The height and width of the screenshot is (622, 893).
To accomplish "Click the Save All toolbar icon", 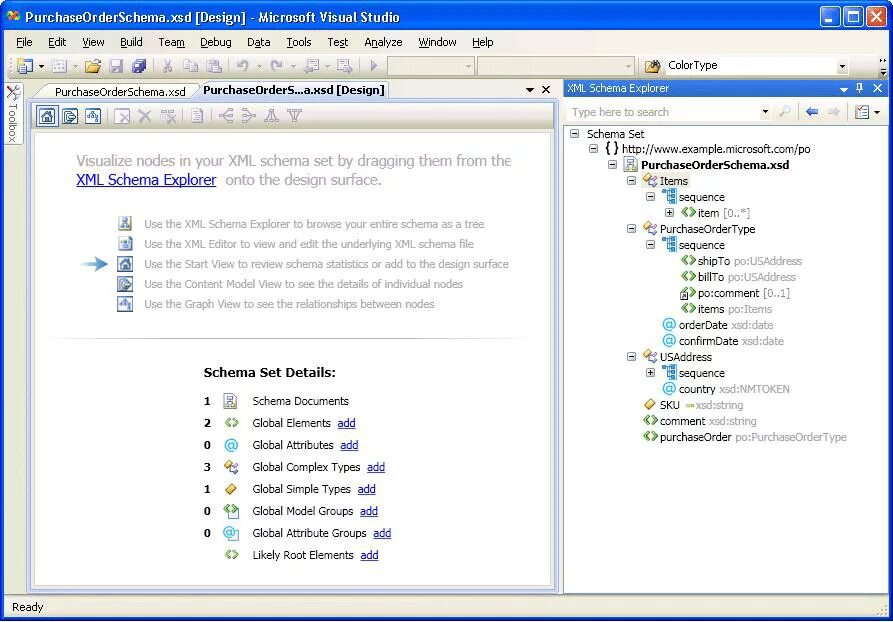I will pyautogui.click(x=139, y=67).
